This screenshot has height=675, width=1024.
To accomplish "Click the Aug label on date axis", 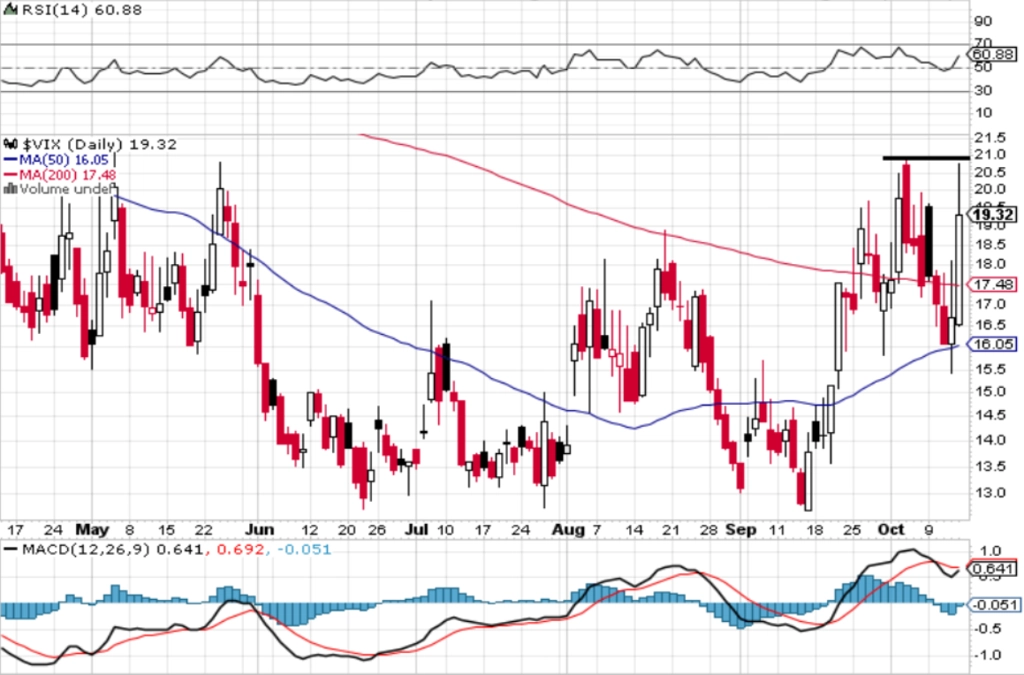I will tap(568, 529).
